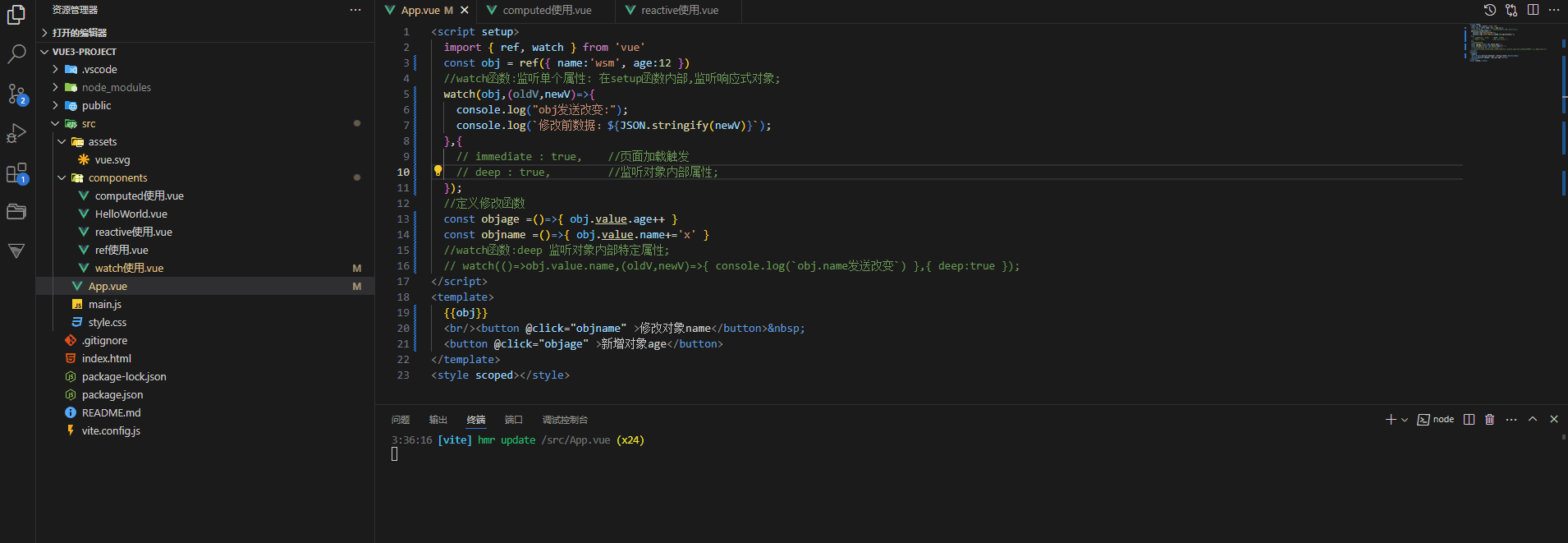Click the lightbulb code action on line 10
This screenshot has width=1568, height=543.
tap(438, 171)
